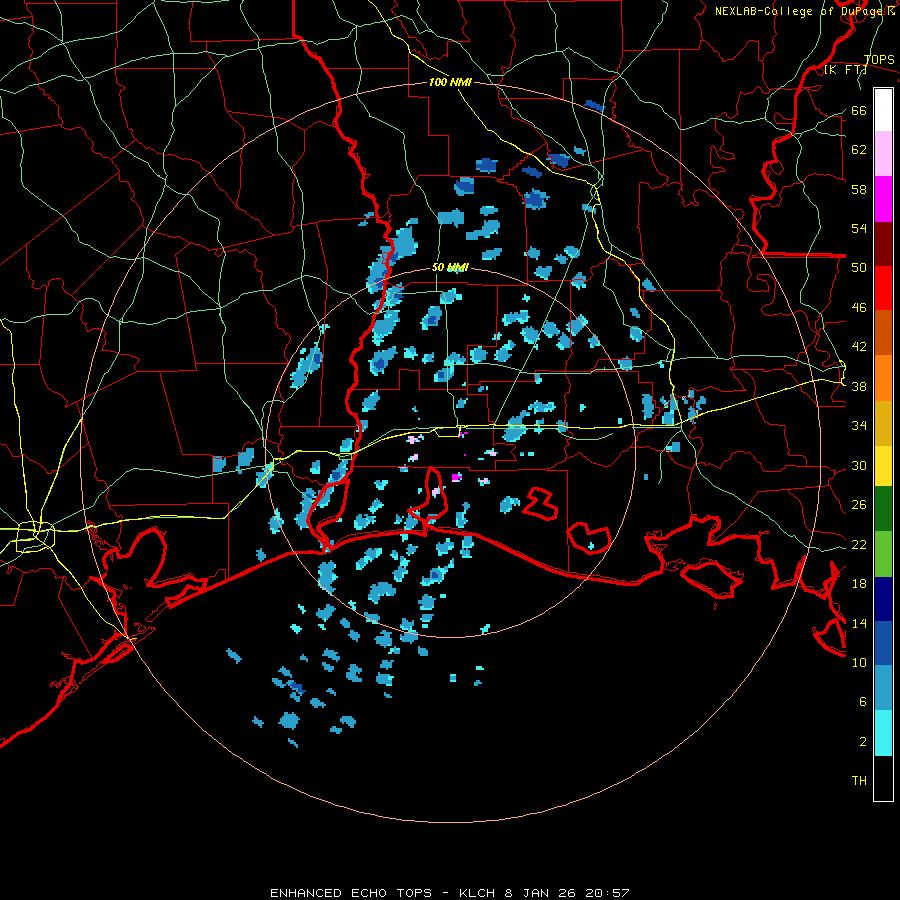Click the magenta 58 kft legend swatch
The height and width of the screenshot is (900, 900).
point(883,199)
